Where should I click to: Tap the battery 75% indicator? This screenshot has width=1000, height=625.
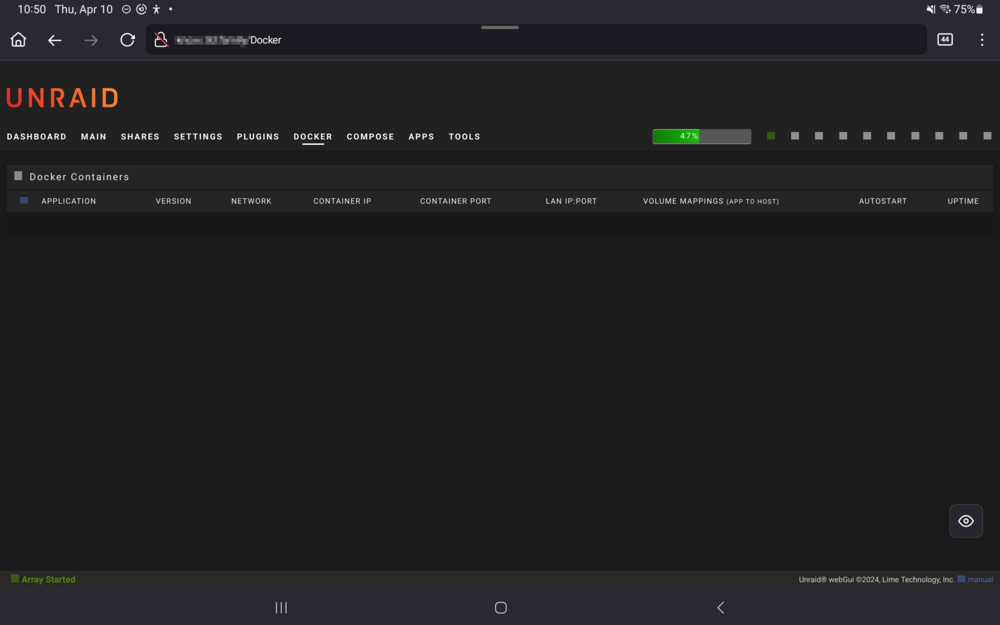point(969,9)
